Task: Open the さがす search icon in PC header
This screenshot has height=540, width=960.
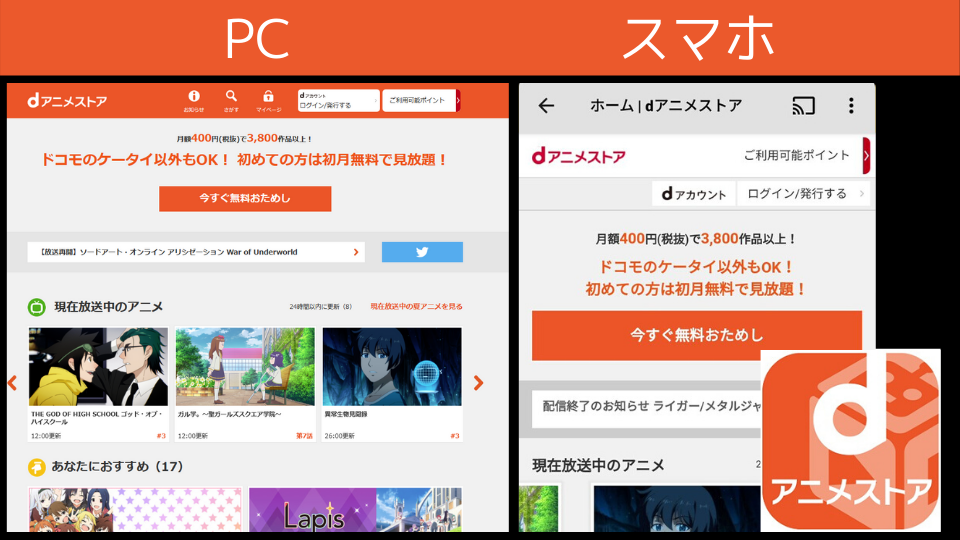Action: (231, 100)
